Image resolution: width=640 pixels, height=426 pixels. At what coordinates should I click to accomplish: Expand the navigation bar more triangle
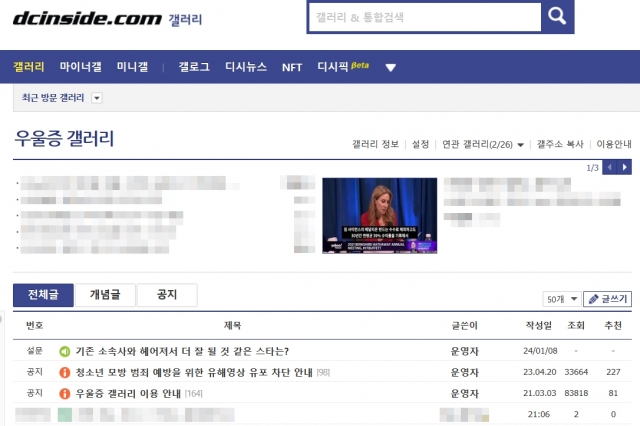pyautogui.click(x=391, y=67)
